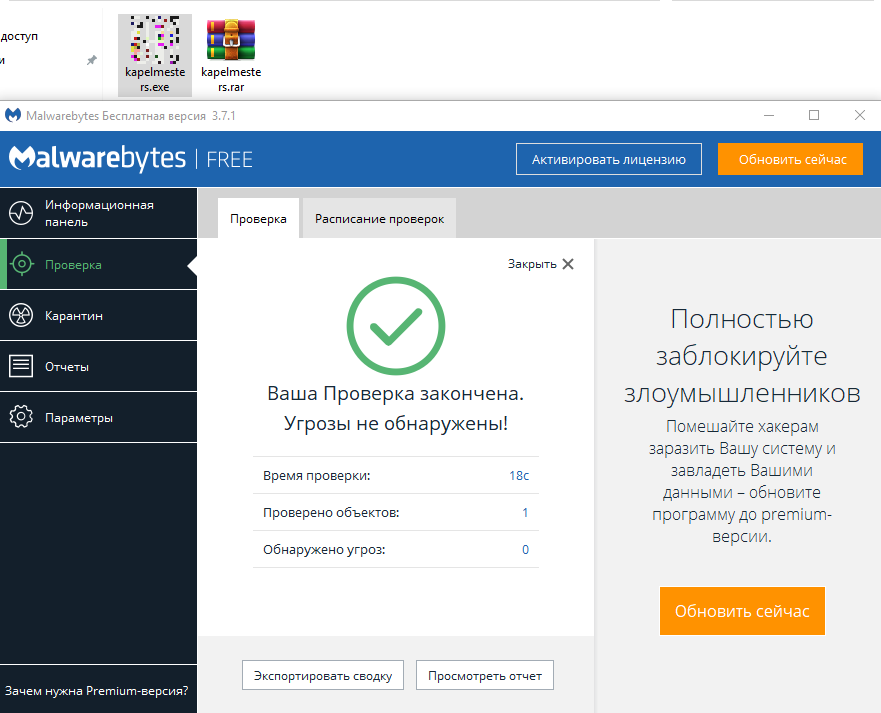Click Зачем нужна Premium-версия? link
Image resolution: width=881 pixels, height=713 pixels.
(x=97, y=691)
